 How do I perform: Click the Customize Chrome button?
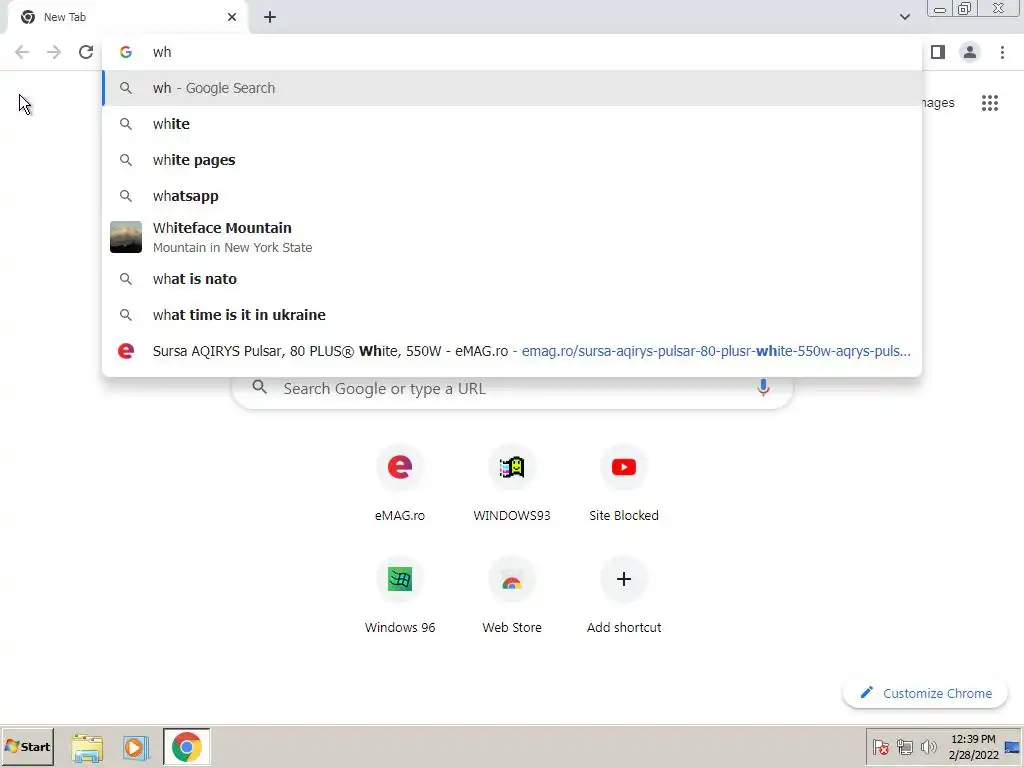(x=925, y=694)
